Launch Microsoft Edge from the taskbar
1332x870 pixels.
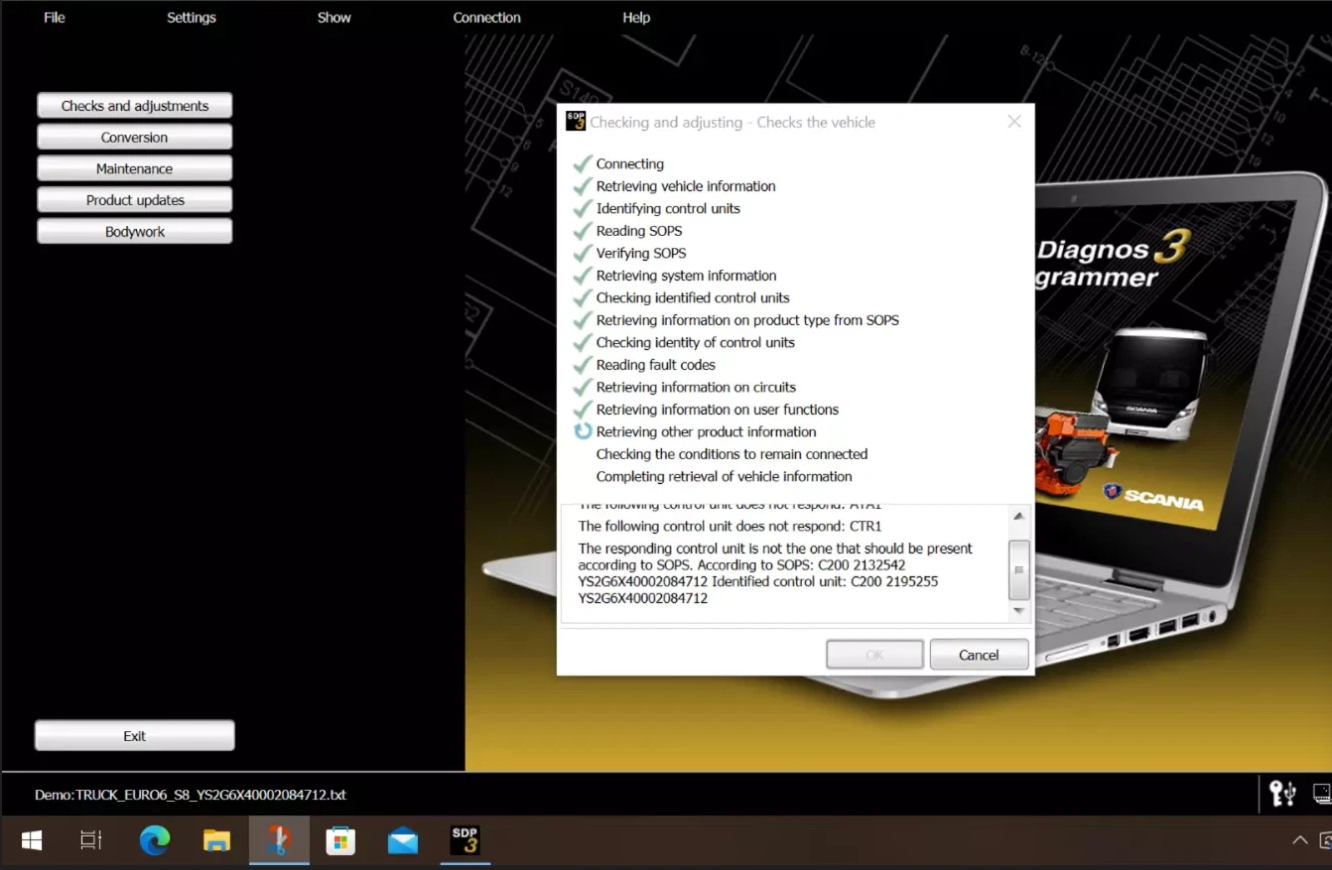pos(155,840)
